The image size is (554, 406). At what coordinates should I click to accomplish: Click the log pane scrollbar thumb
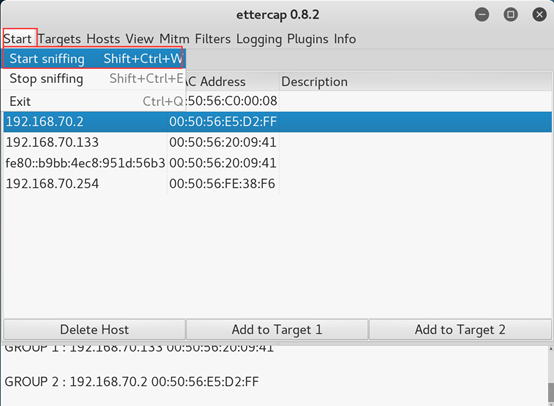(551, 392)
